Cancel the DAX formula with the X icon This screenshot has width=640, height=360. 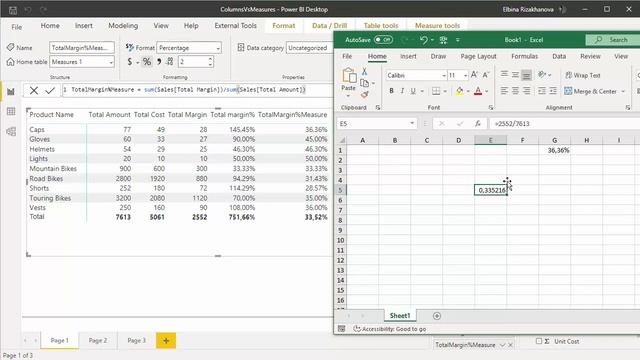(34, 90)
